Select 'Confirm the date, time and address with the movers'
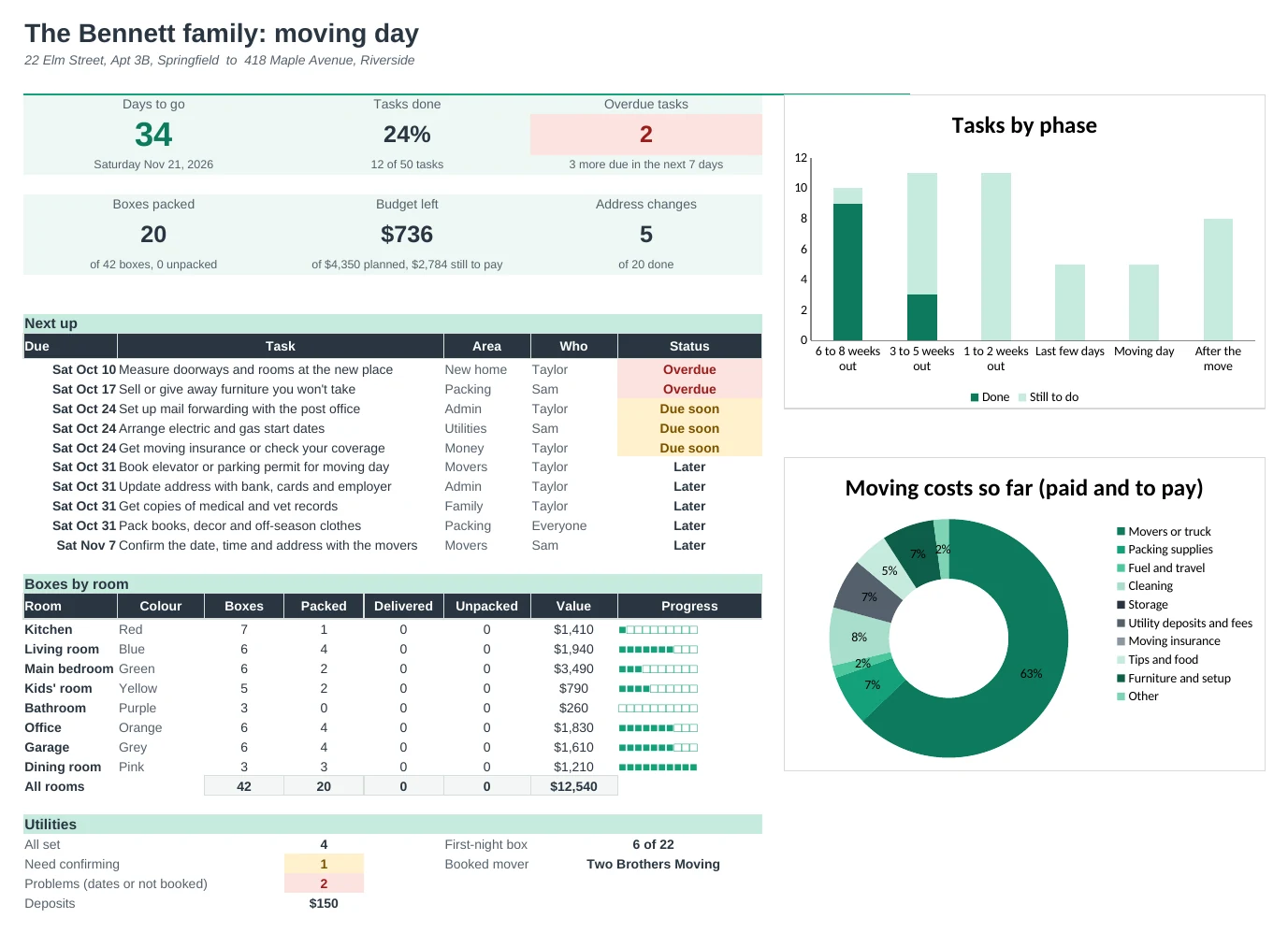 tap(268, 546)
